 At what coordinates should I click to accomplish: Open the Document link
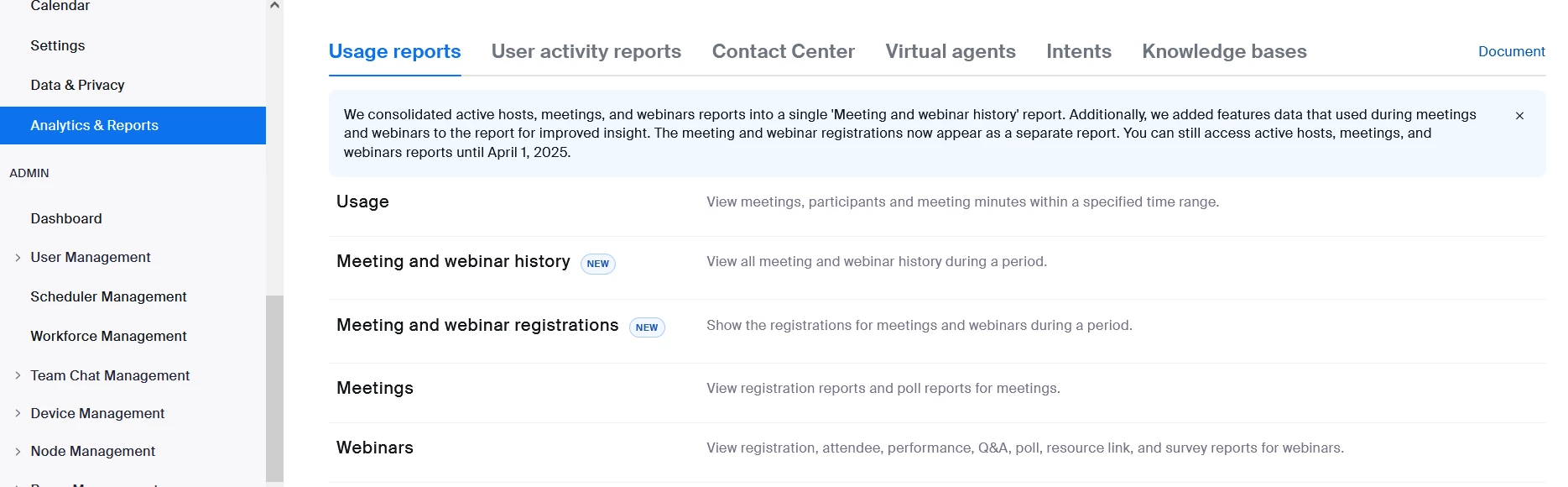coord(1511,51)
